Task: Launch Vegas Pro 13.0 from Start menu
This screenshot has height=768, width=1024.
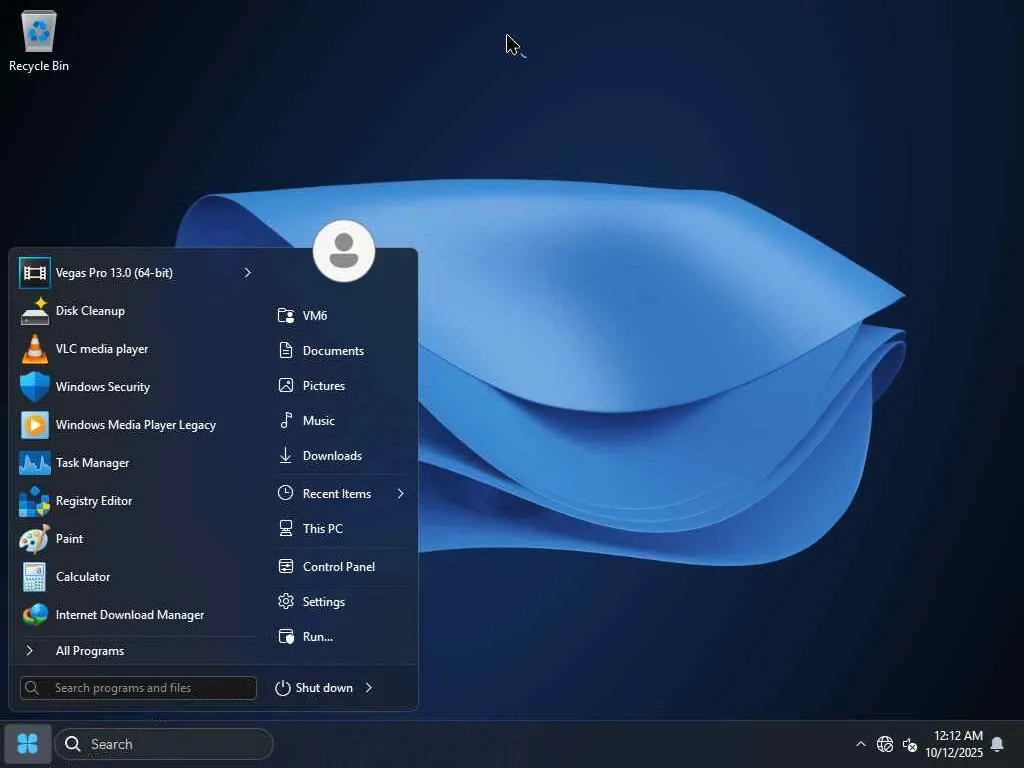Action: pyautogui.click(x=136, y=273)
